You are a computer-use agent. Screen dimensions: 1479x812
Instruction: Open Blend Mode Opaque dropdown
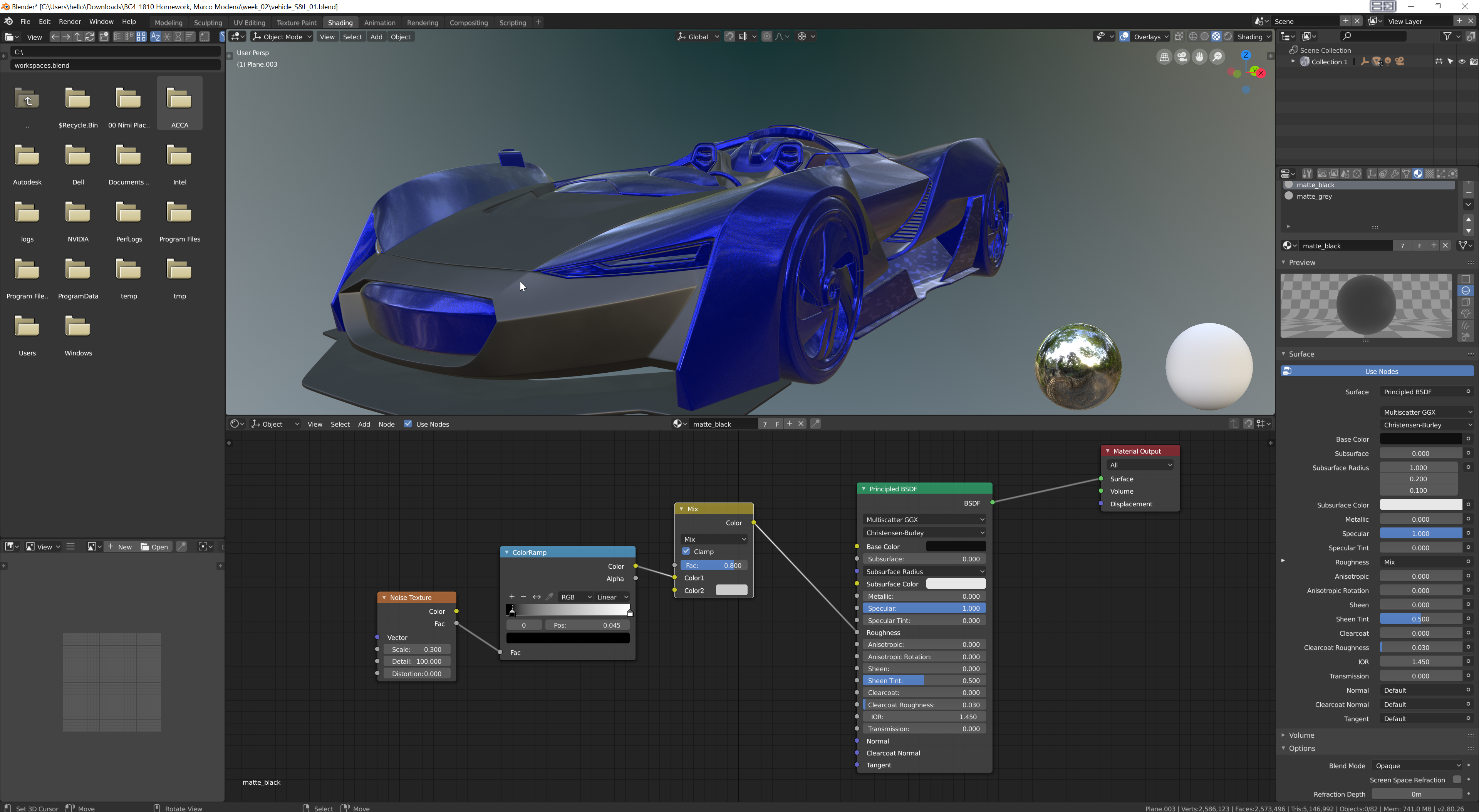pyautogui.click(x=1417, y=765)
